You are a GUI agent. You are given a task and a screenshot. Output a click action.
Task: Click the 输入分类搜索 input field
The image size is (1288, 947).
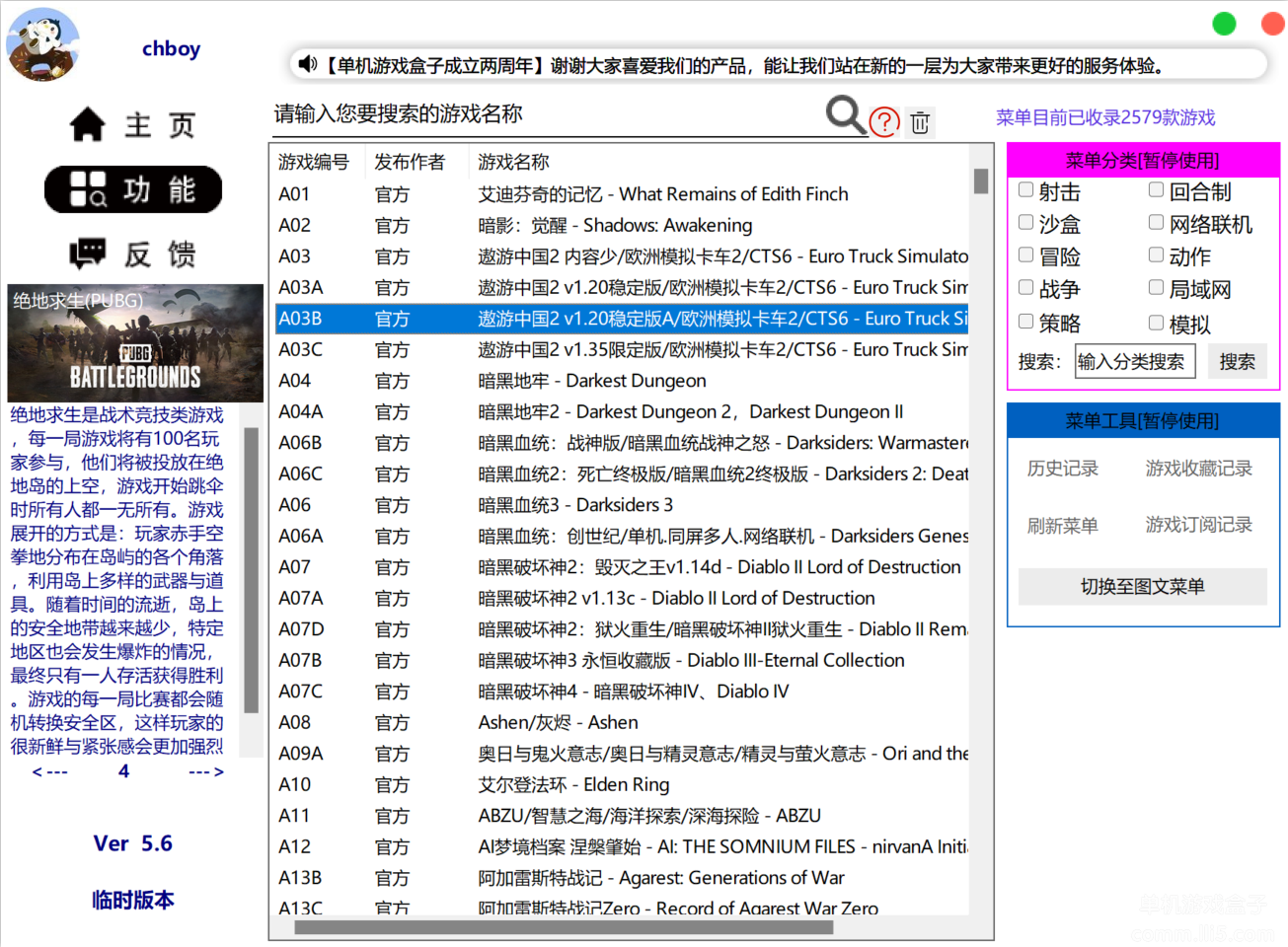1134,361
